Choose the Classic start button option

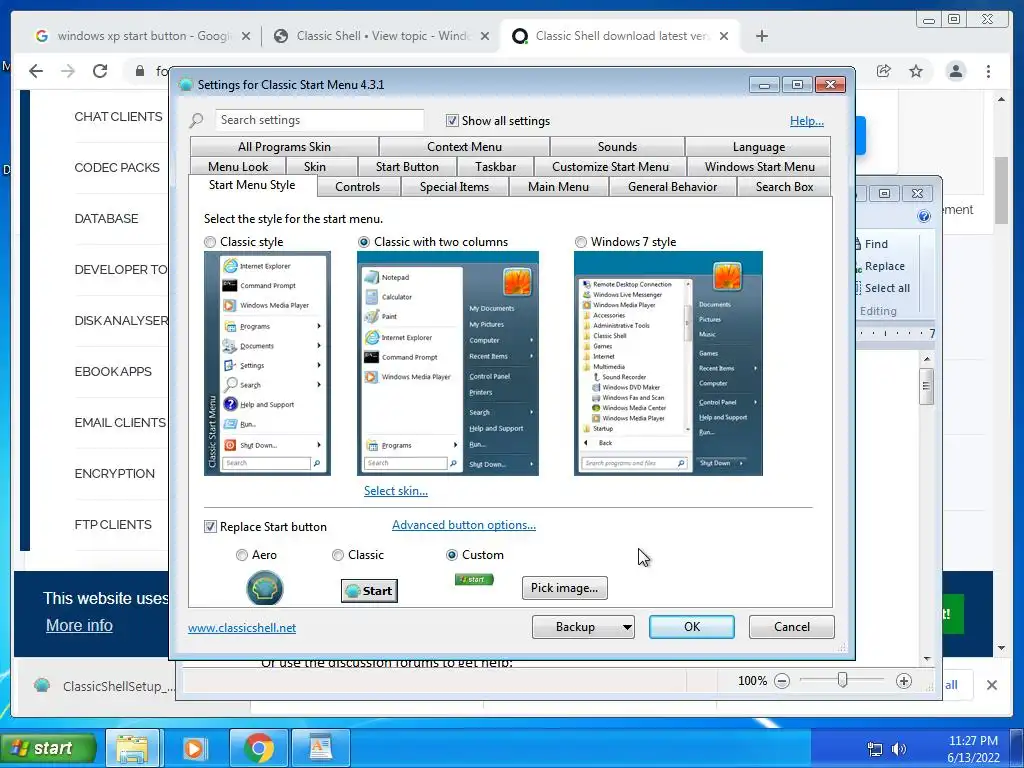point(338,555)
